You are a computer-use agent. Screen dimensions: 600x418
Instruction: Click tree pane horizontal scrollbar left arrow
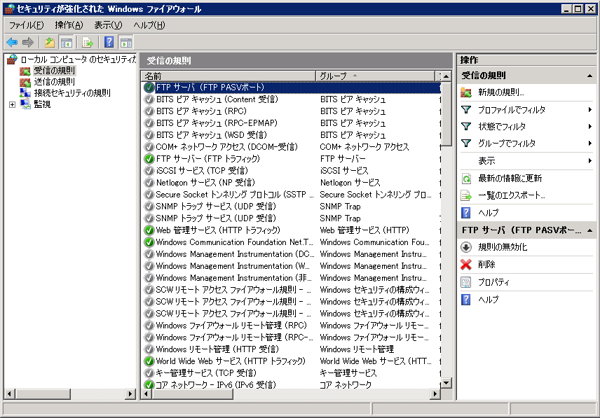click(10, 394)
